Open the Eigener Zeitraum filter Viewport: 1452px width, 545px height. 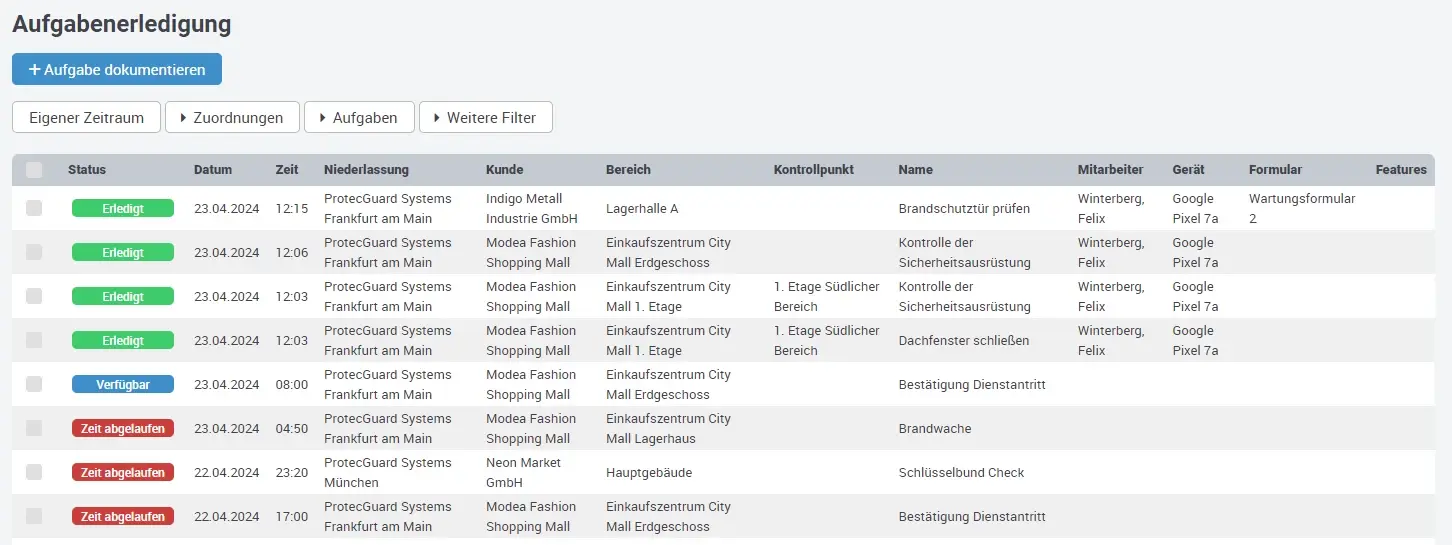(86, 118)
